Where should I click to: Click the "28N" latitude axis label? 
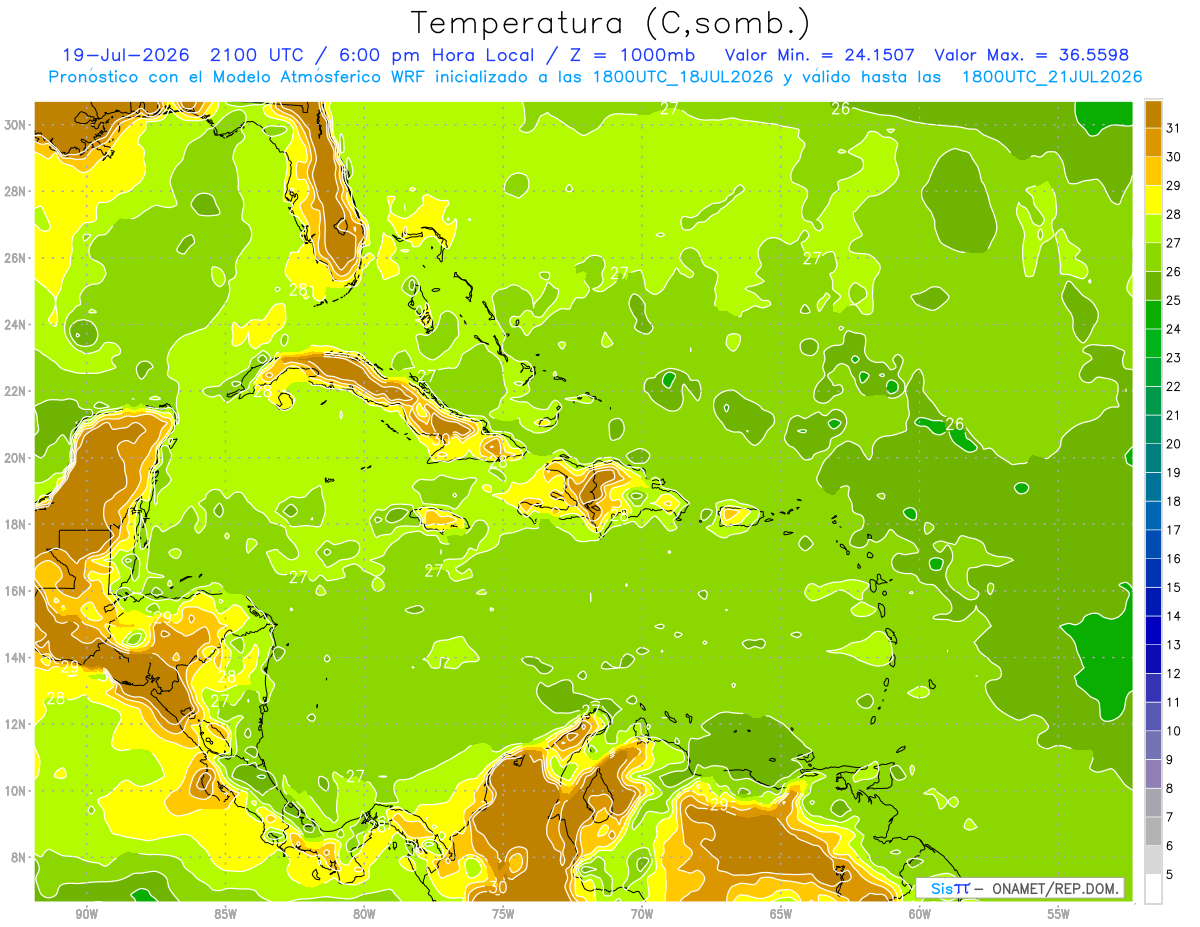click(15, 191)
